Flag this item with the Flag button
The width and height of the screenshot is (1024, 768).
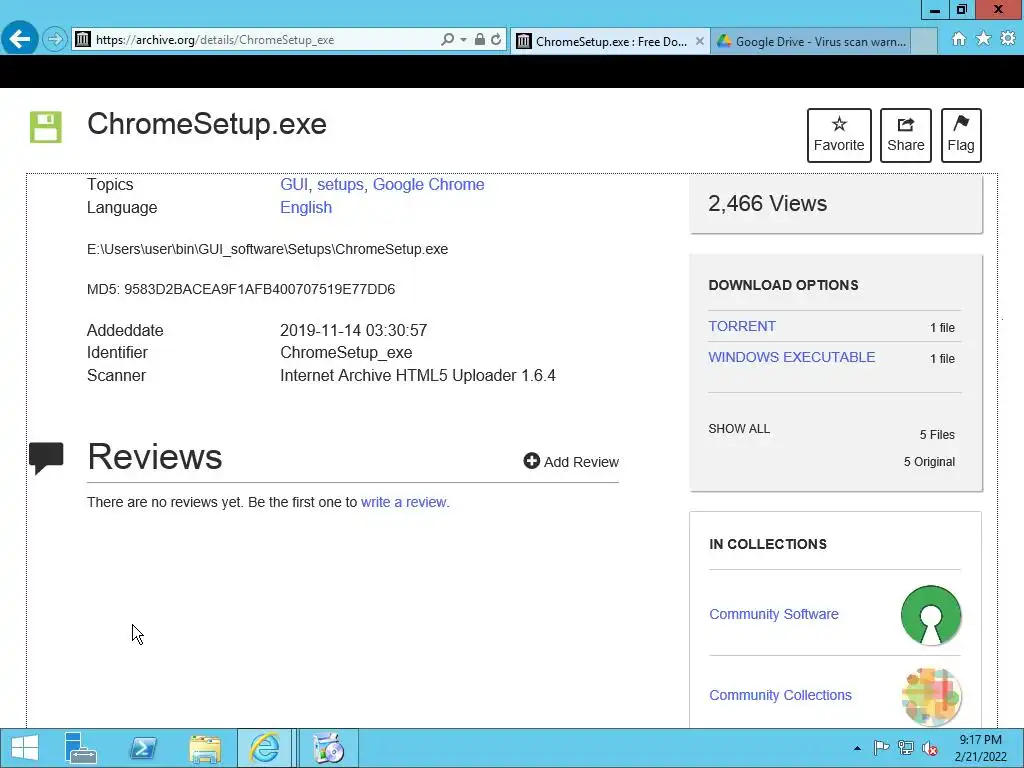(x=961, y=135)
